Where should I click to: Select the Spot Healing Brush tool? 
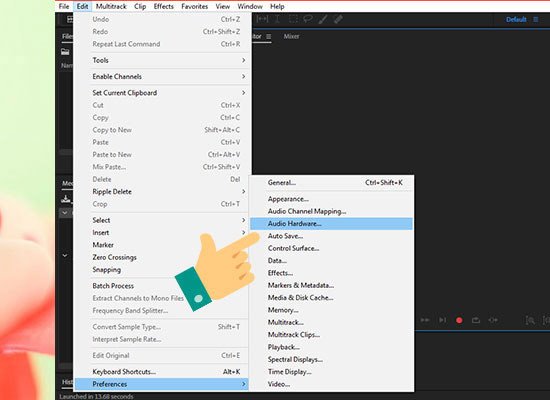click(338, 19)
